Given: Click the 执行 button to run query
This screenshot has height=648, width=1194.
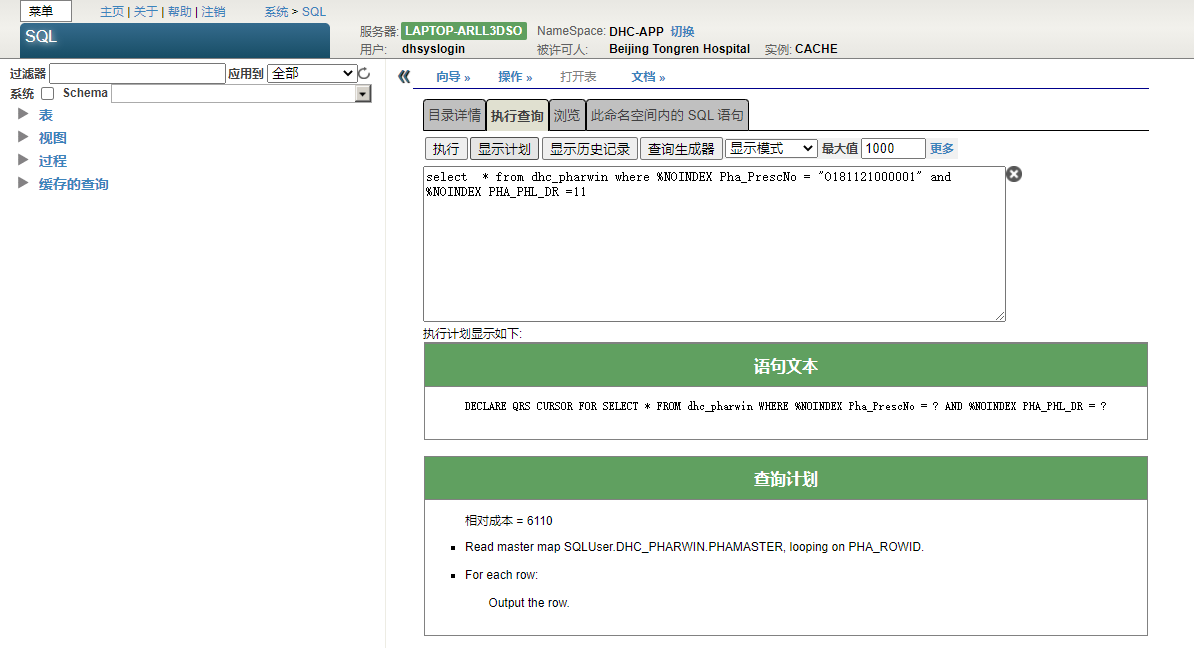Looking at the screenshot, I should click(x=446, y=149).
